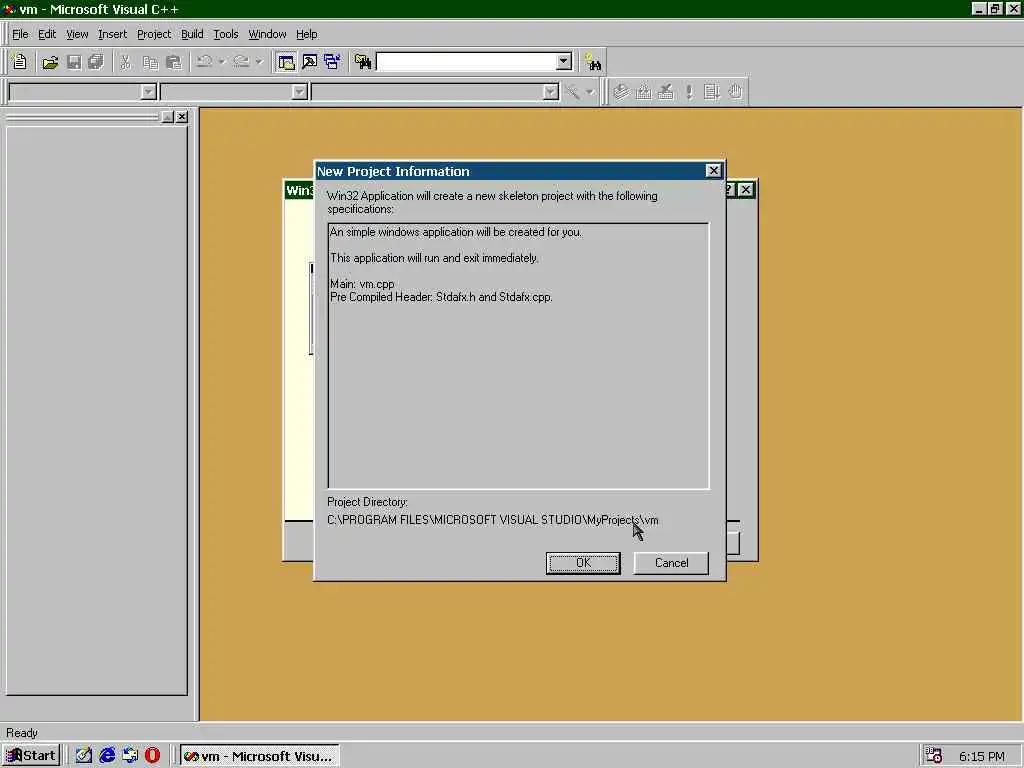
Task: Click the project directory path text
Action: tap(493, 520)
